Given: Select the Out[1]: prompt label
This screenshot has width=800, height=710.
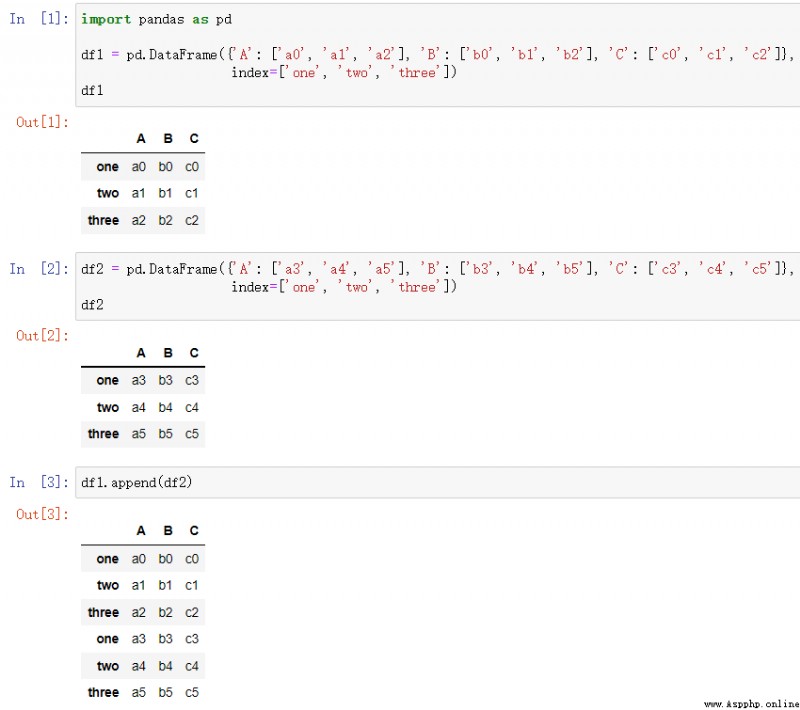Looking at the screenshot, I should pos(42,122).
